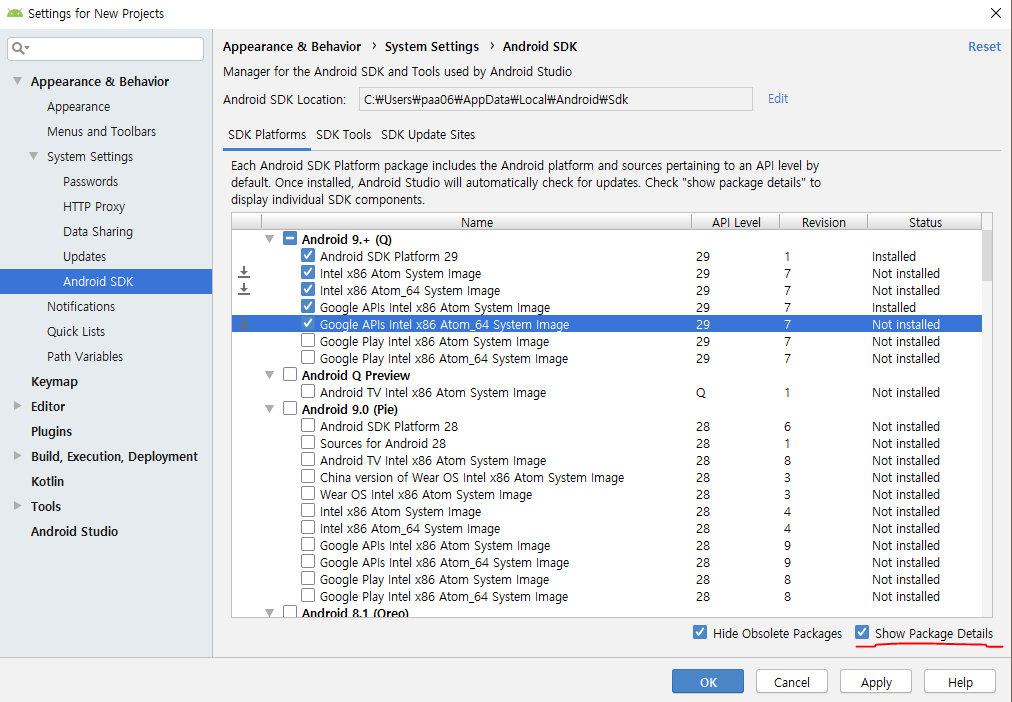1012x702 pixels.
Task: Toggle the Android 9.+ (Q) group checkbox
Action: 290,239
